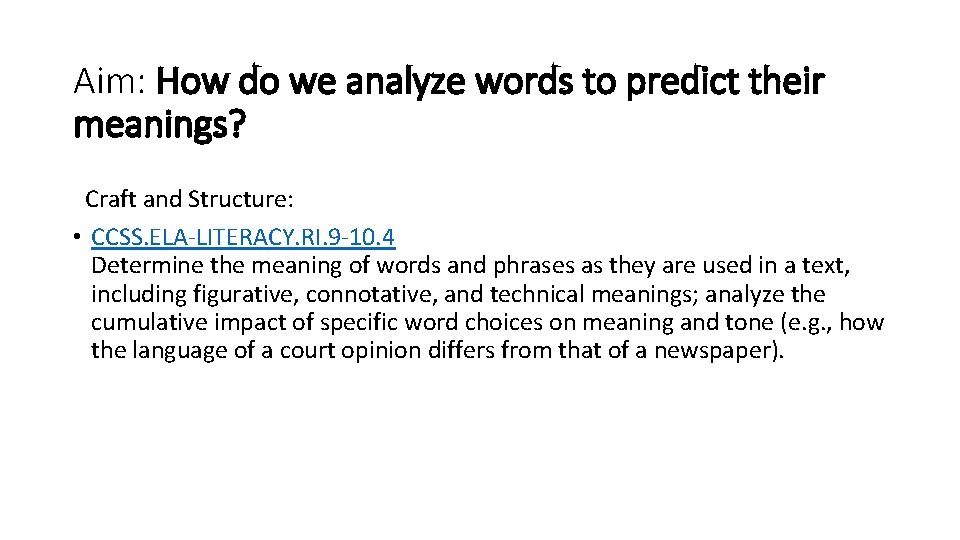
Task: Click the word 'meanings?' in the title
Action: [x=158, y=127]
